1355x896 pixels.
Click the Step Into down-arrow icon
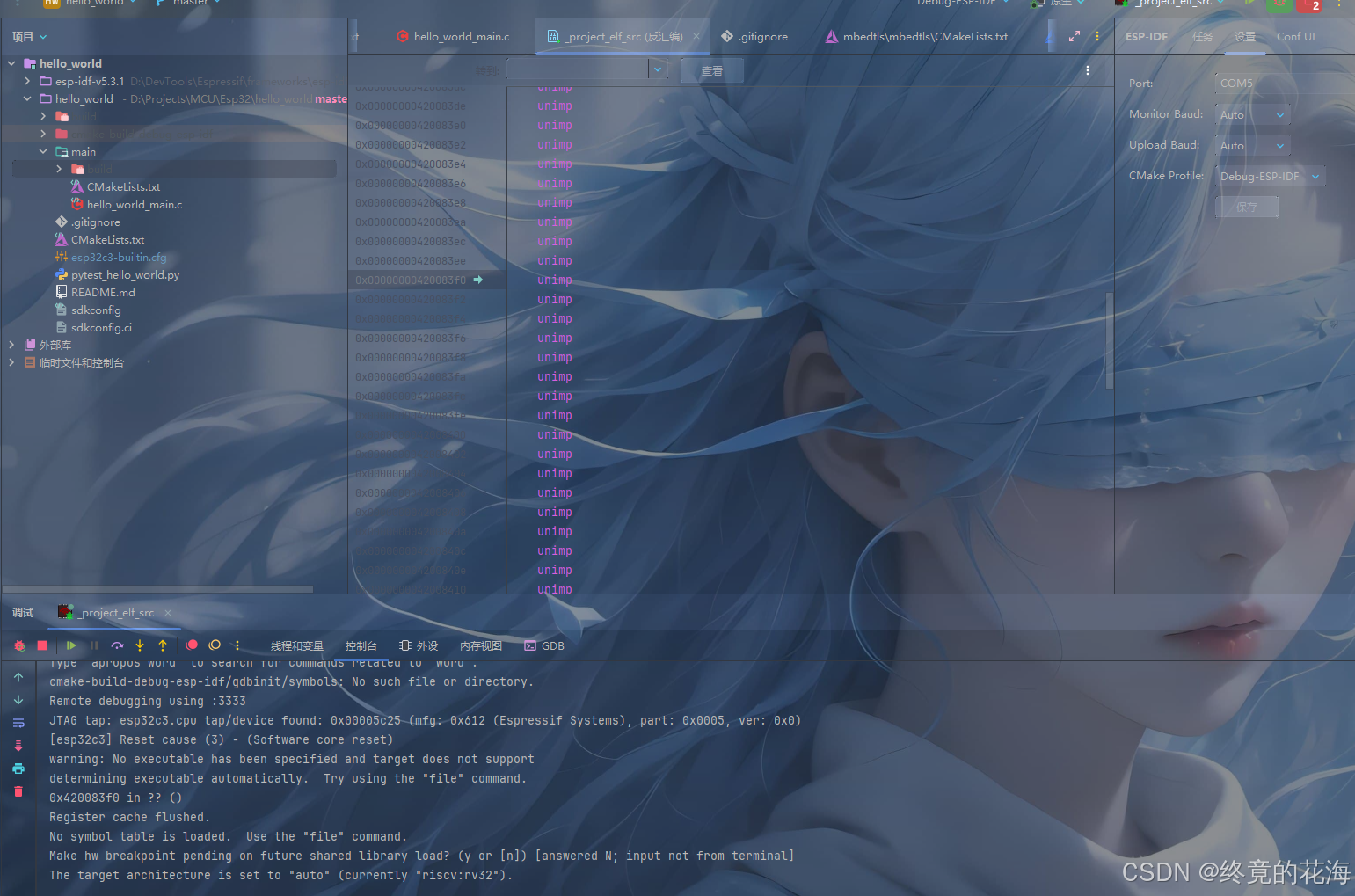(x=140, y=645)
